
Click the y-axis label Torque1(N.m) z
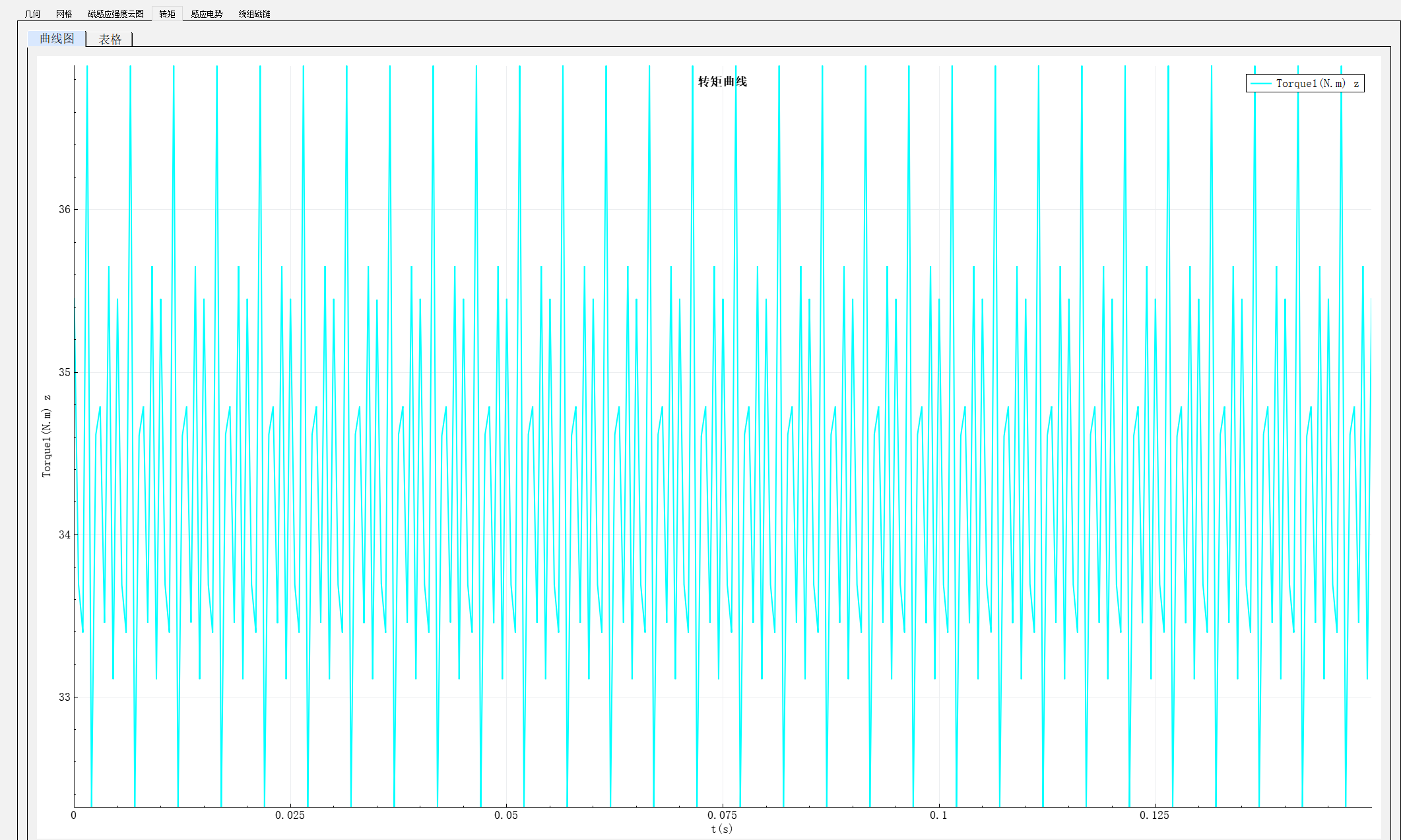[46, 436]
